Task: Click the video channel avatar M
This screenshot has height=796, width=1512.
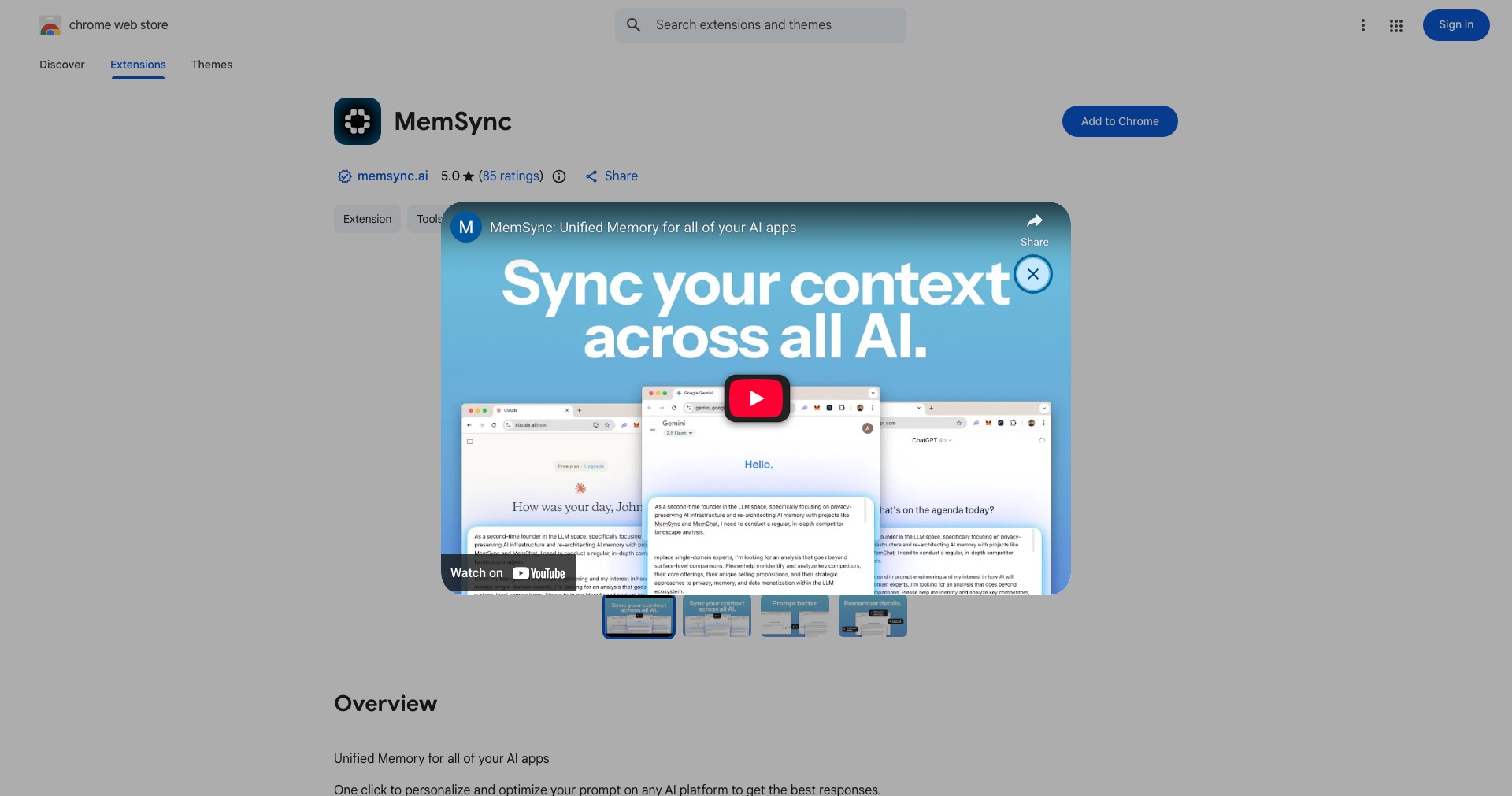Action: point(466,228)
